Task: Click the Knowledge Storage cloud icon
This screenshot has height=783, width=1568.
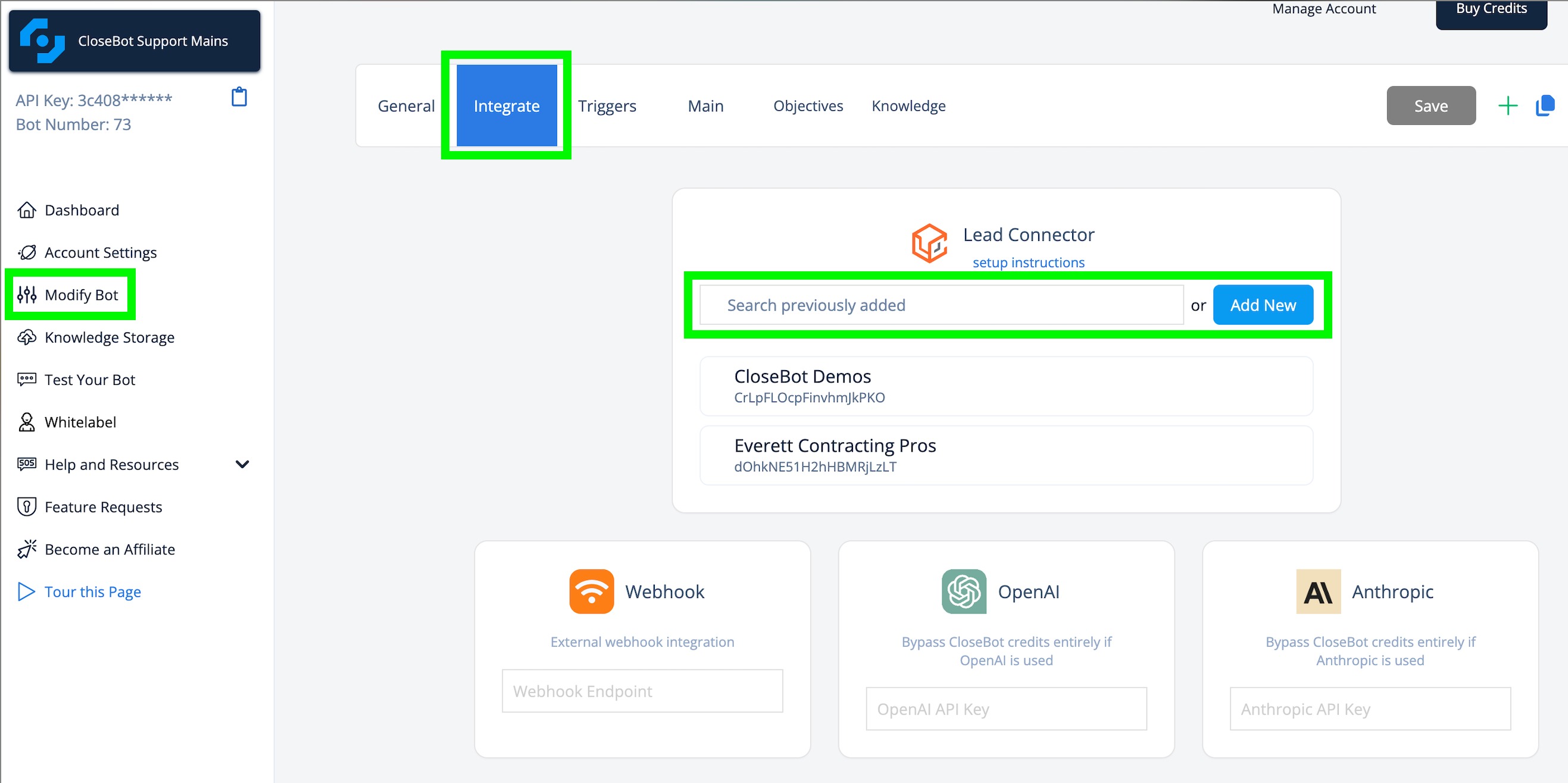Action: [x=27, y=338]
